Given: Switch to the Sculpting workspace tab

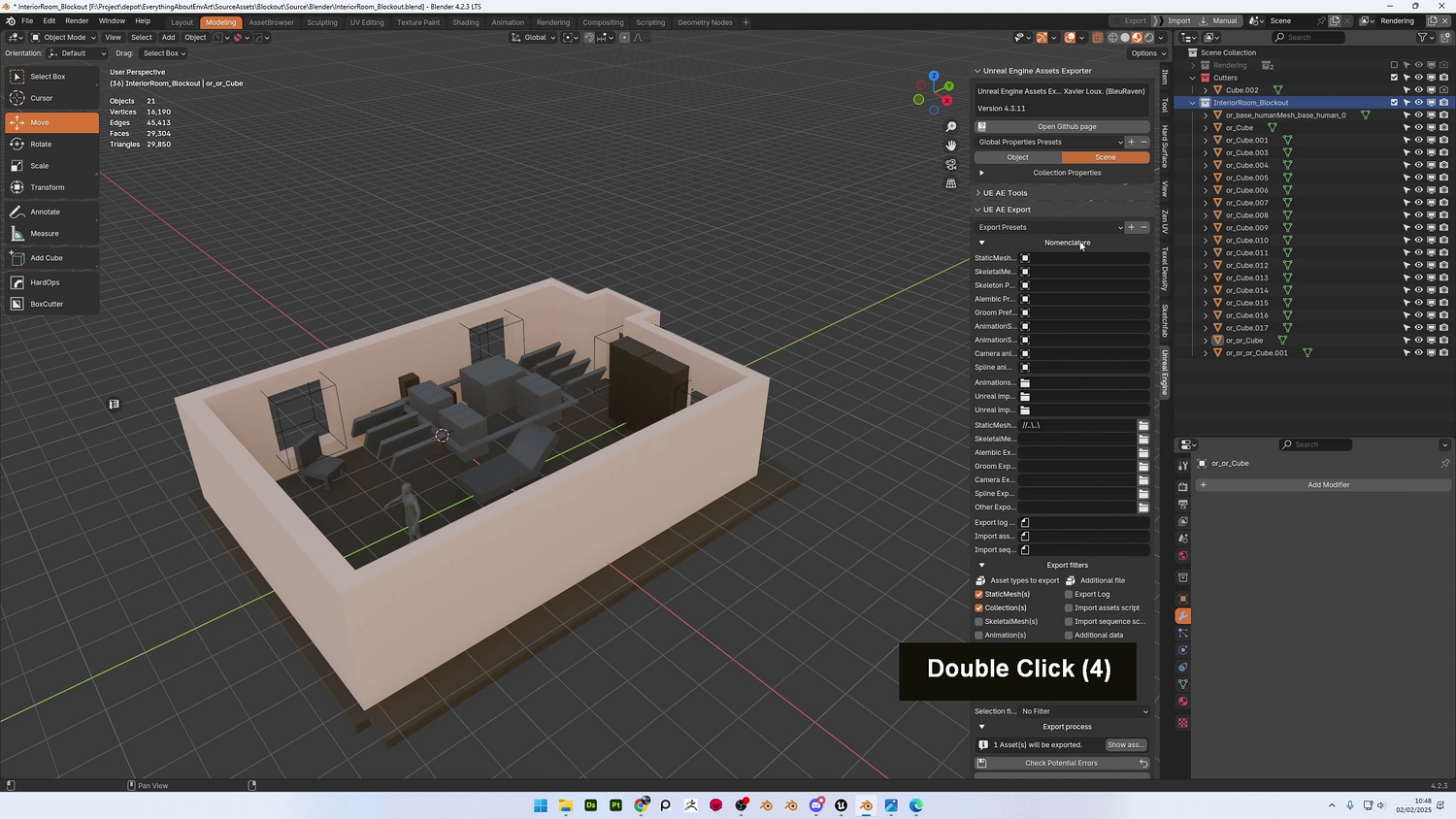Looking at the screenshot, I should 322,22.
